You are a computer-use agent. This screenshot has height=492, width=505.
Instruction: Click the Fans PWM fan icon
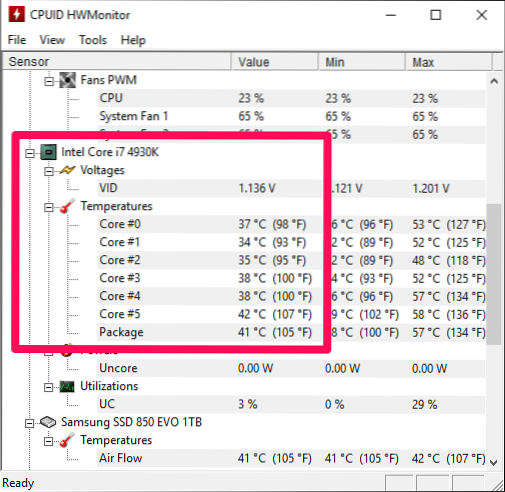pyautogui.click(x=68, y=80)
